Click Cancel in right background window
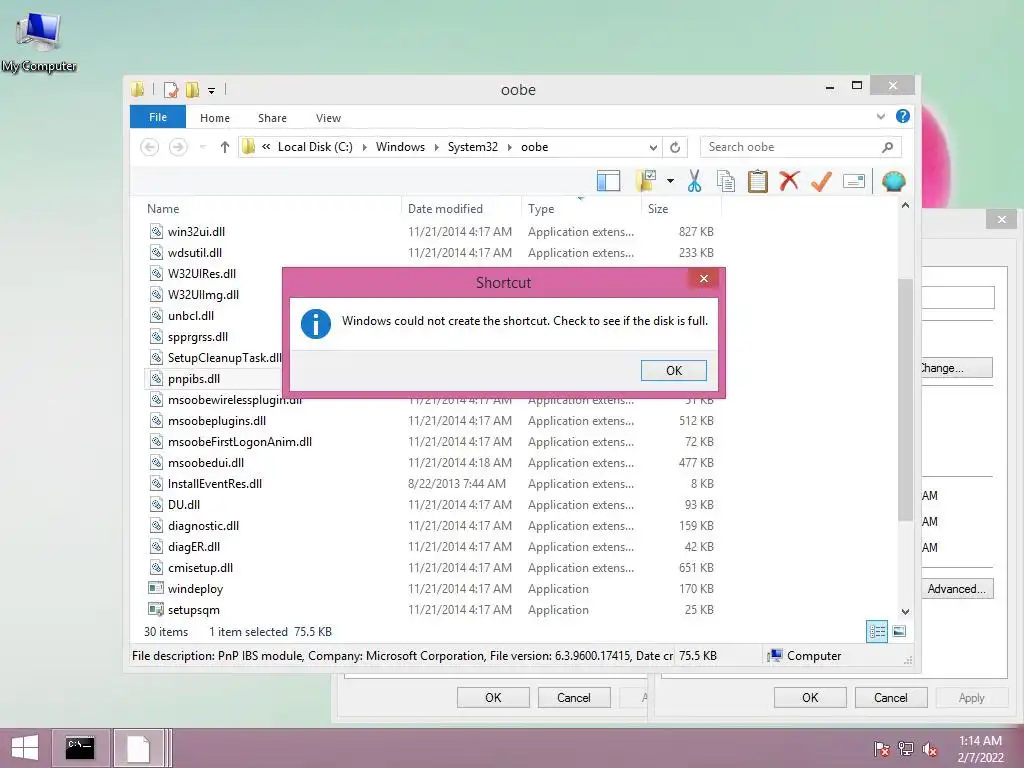1024x768 pixels. [x=891, y=697]
